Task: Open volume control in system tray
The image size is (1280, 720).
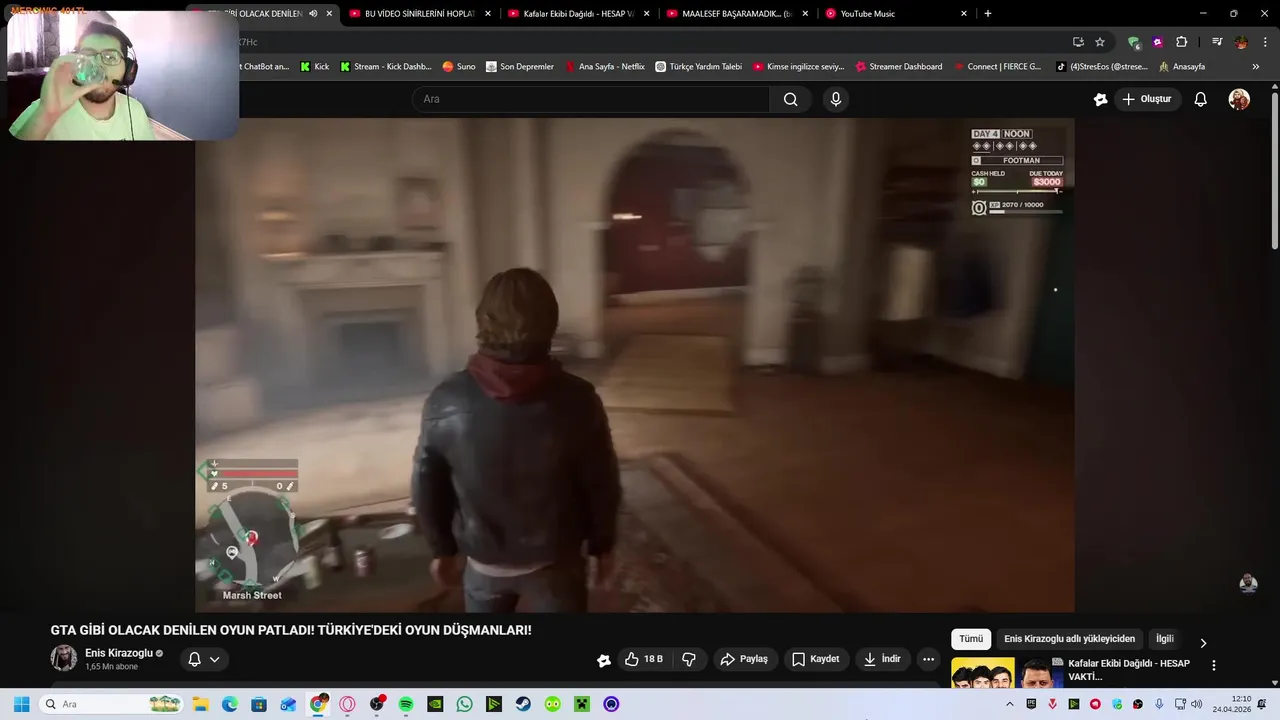Action: (1196, 704)
